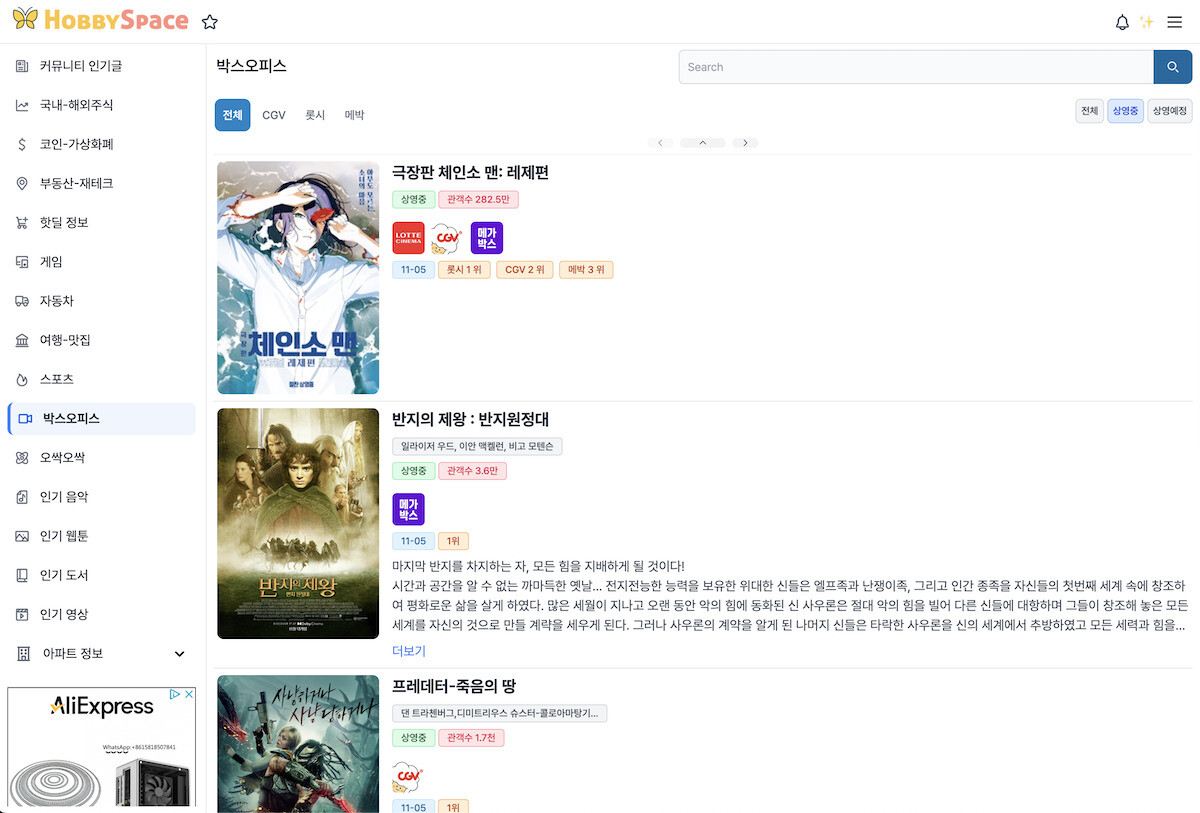The height and width of the screenshot is (813, 1200).
Task: Switch to the 롯시 tab
Action: pyautogui.click(x=315, y=115)
